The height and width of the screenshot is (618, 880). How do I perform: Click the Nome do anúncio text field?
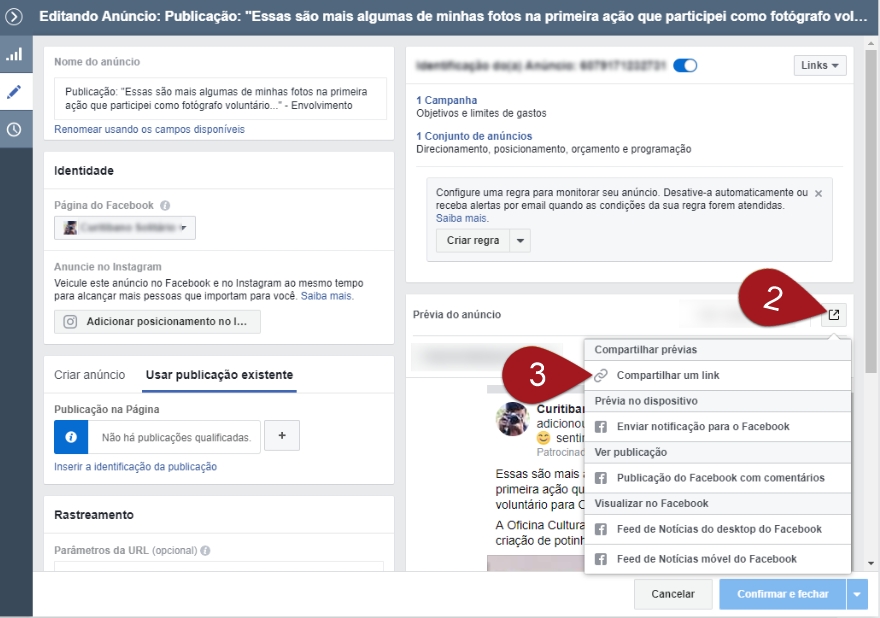(220, 98)
